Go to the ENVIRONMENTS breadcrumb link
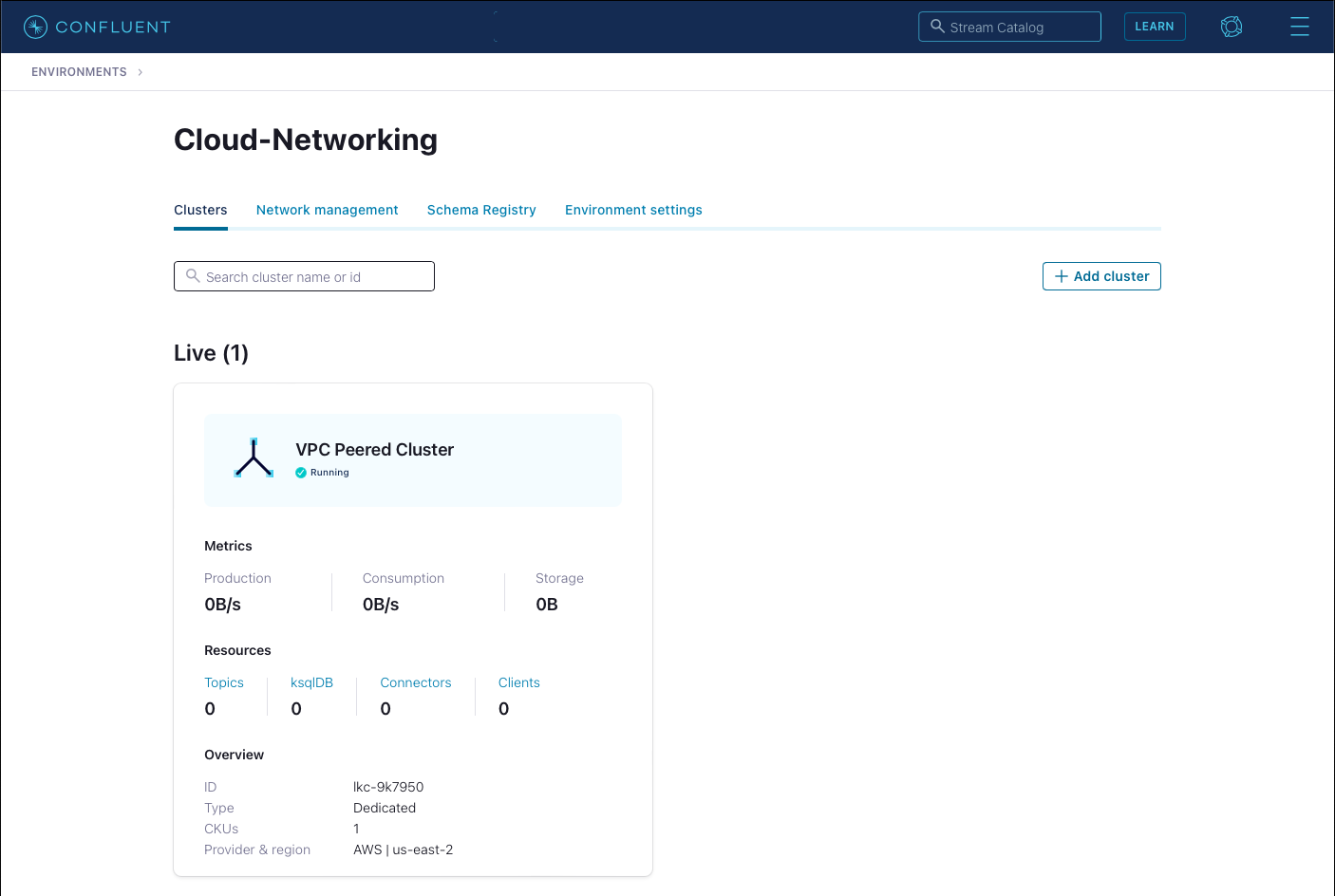 (x=79, y=72)
